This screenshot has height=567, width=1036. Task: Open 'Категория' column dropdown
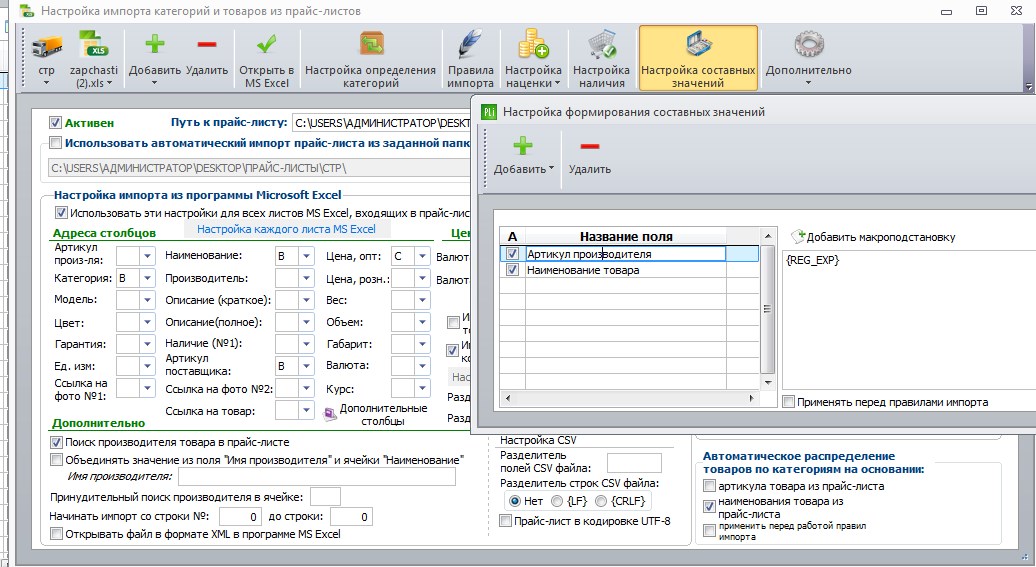(147, 278)
